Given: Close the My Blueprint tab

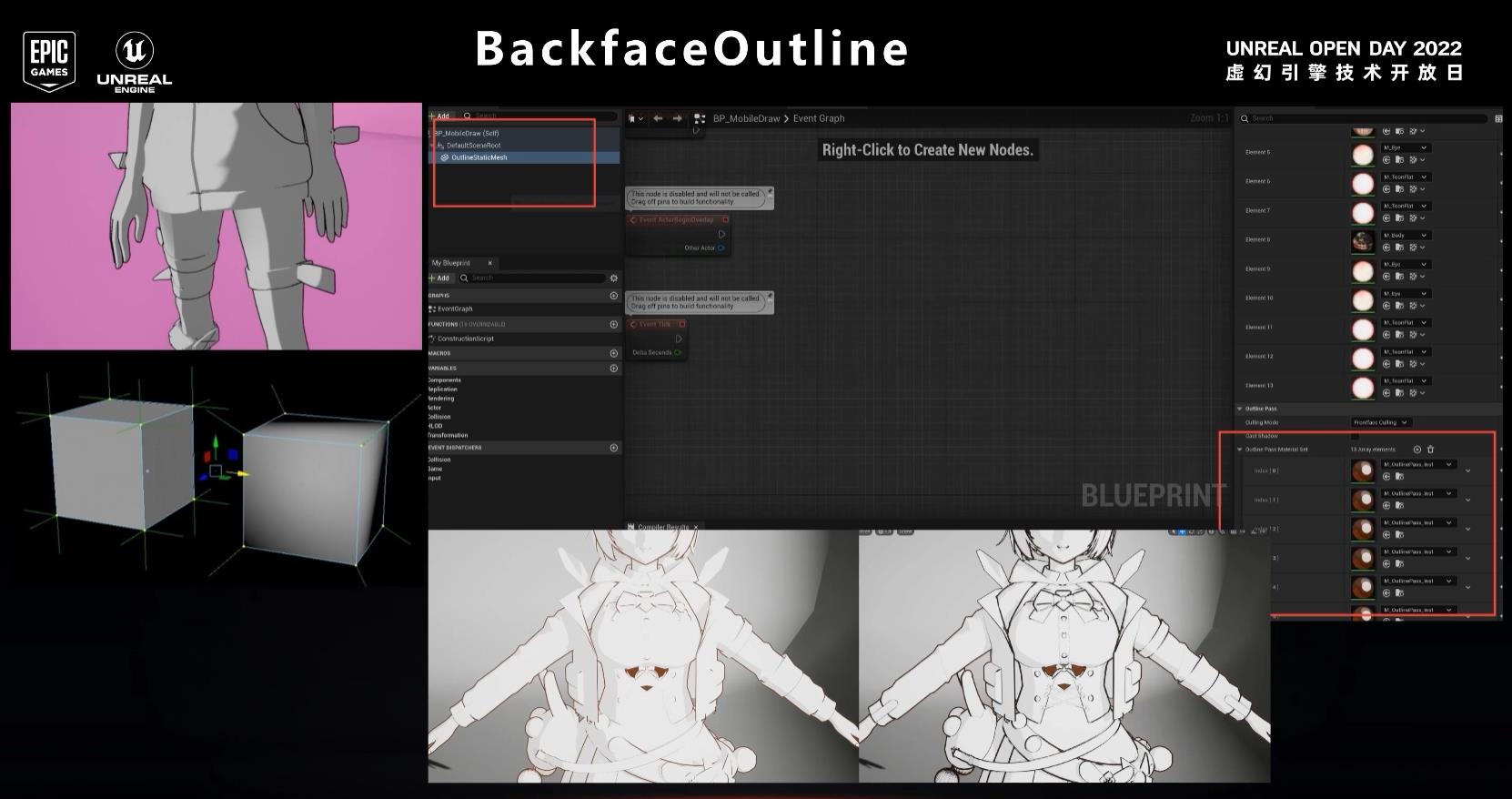Looking at the screenshot, I should (x=489, y=263).
